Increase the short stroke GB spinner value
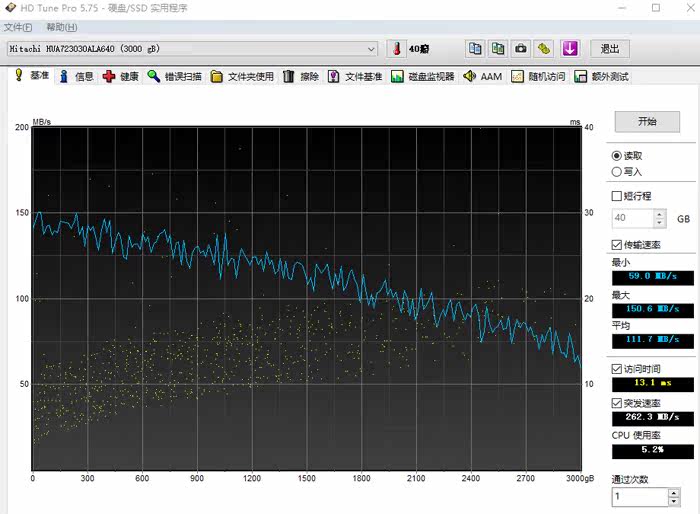The height and width of the screenshot is (514, 700). click(660, 214)
